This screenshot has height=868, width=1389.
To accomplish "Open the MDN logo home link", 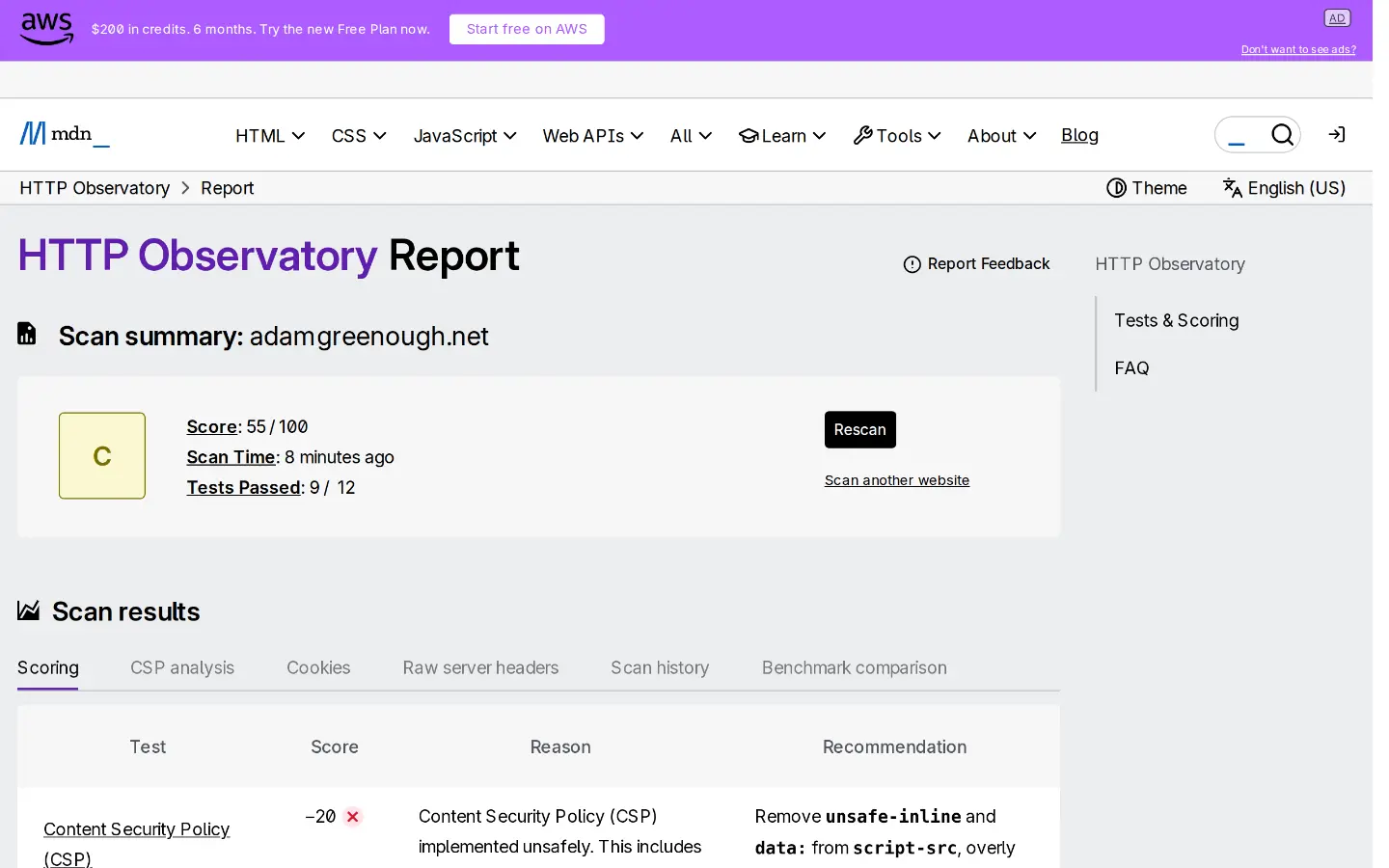I will tap(65, 134).
